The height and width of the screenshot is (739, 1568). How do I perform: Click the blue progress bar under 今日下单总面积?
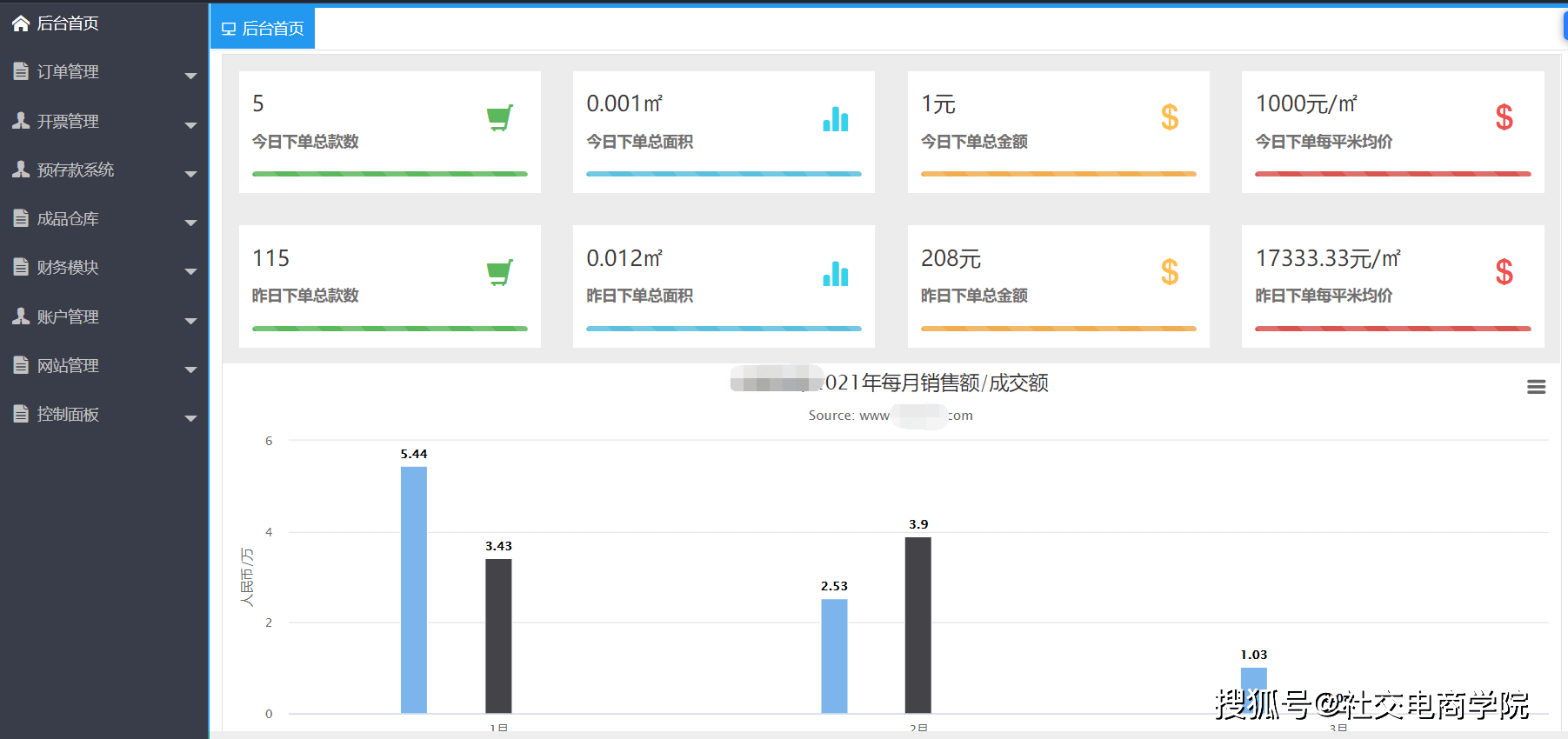724,174
